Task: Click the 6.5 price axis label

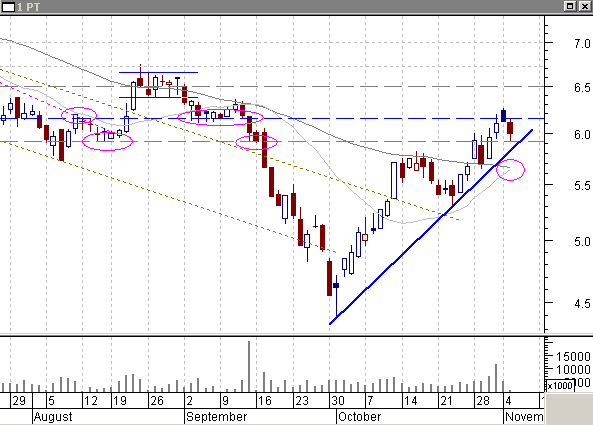Action: point(582,88)
